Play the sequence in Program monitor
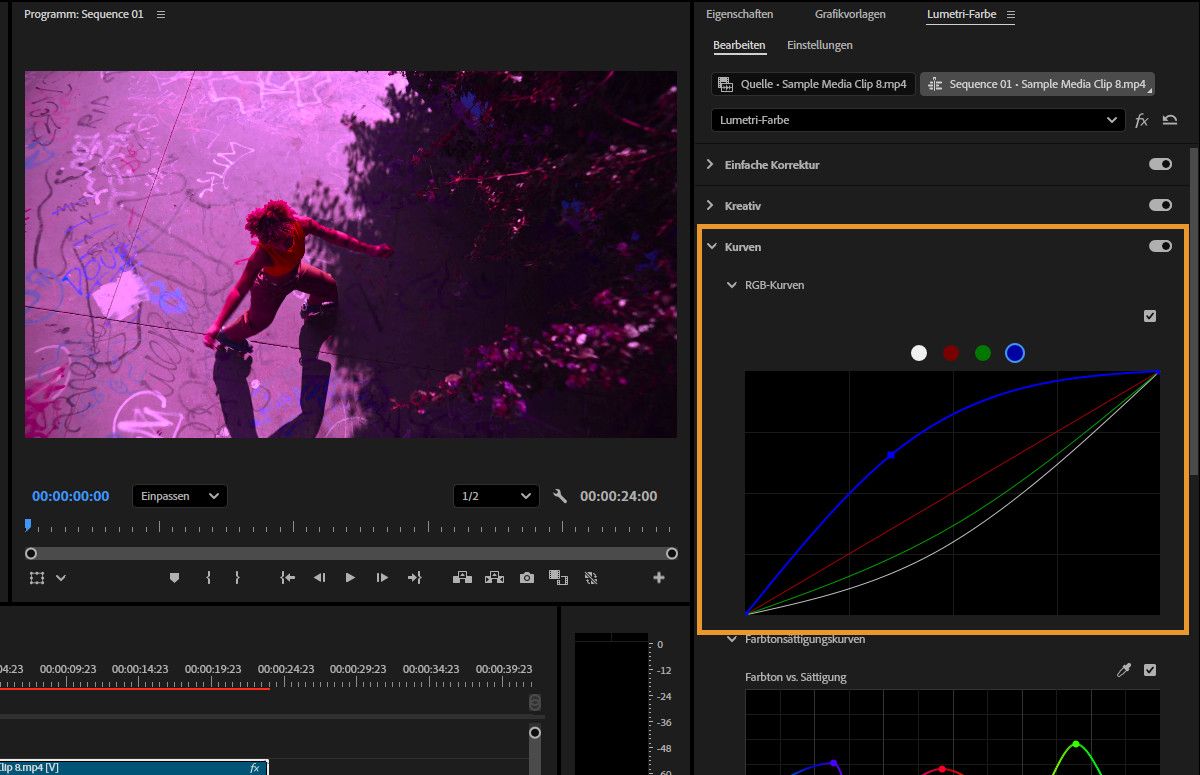Screen dimensions: 1200x775 pyautogui.click(x=350, y=578)
